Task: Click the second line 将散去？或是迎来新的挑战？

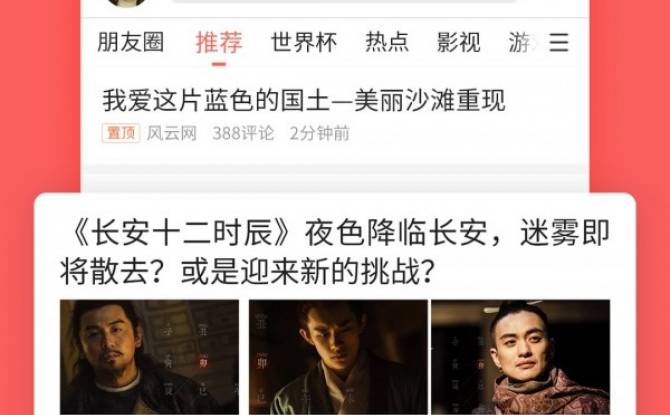Action: [247, 272]
